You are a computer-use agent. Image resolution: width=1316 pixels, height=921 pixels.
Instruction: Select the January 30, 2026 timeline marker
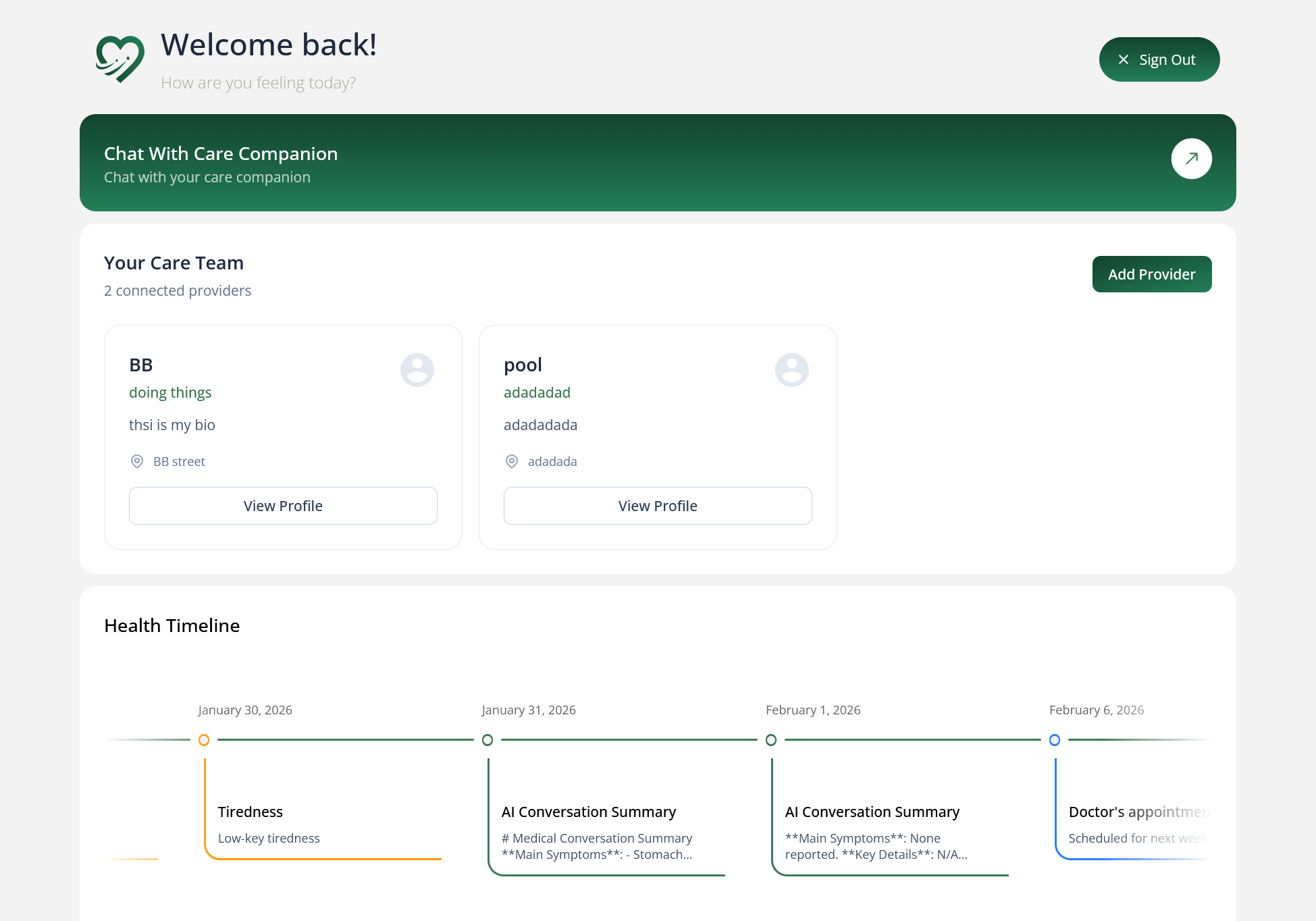pyautogui.click(x=204, y=740)
